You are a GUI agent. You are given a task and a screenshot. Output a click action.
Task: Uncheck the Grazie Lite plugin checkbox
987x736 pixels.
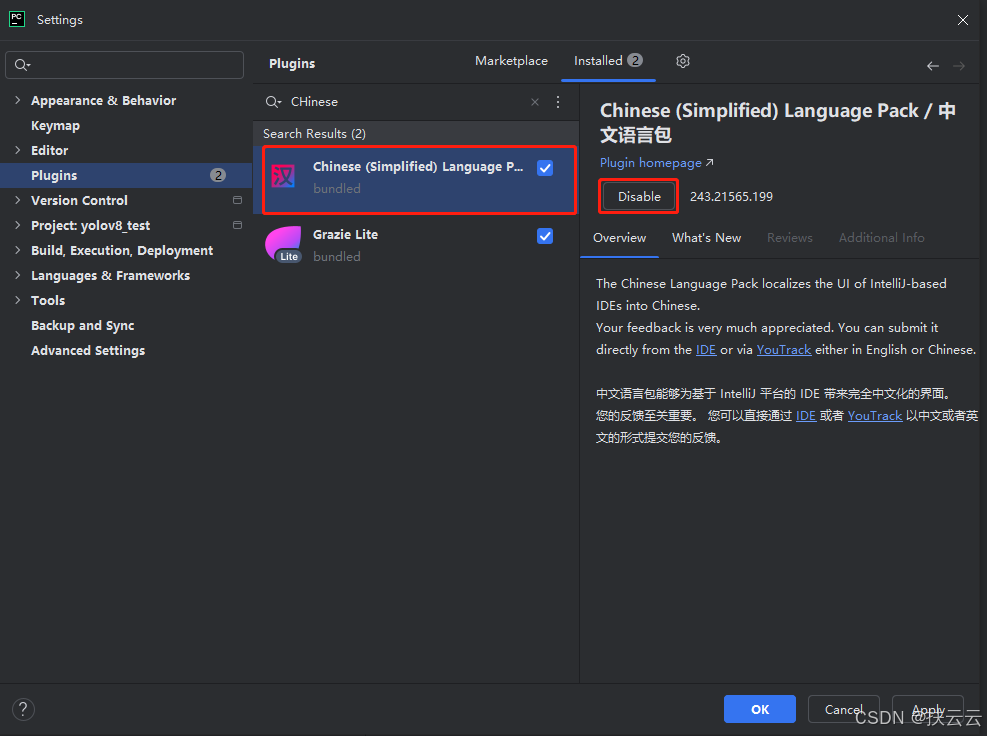pos(545,236)
